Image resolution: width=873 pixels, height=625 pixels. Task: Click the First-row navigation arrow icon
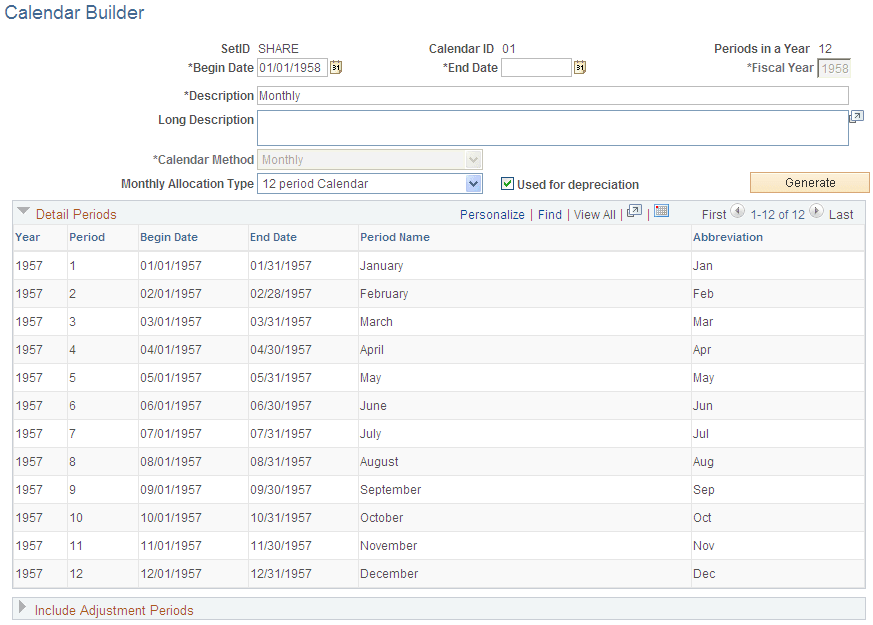(x=737, y=212)
